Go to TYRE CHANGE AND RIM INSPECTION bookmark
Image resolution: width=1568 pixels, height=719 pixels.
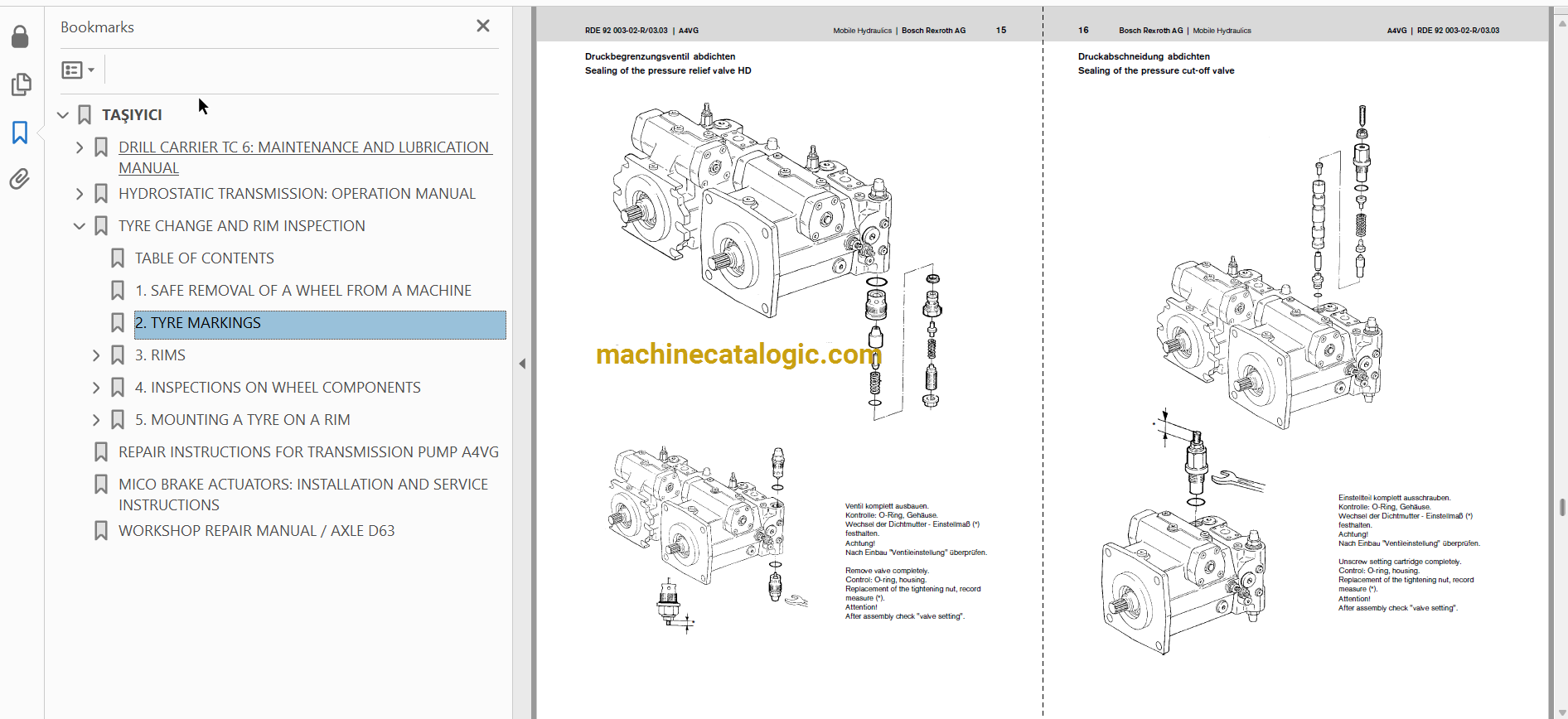tap(241, 226)
